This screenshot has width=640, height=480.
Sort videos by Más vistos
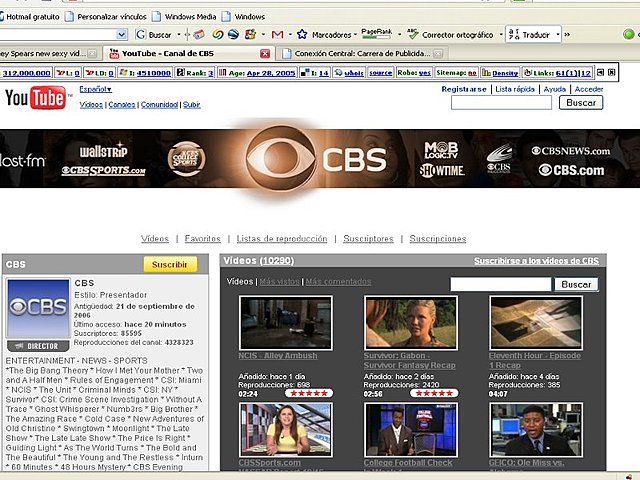click(x=280, y=282)
